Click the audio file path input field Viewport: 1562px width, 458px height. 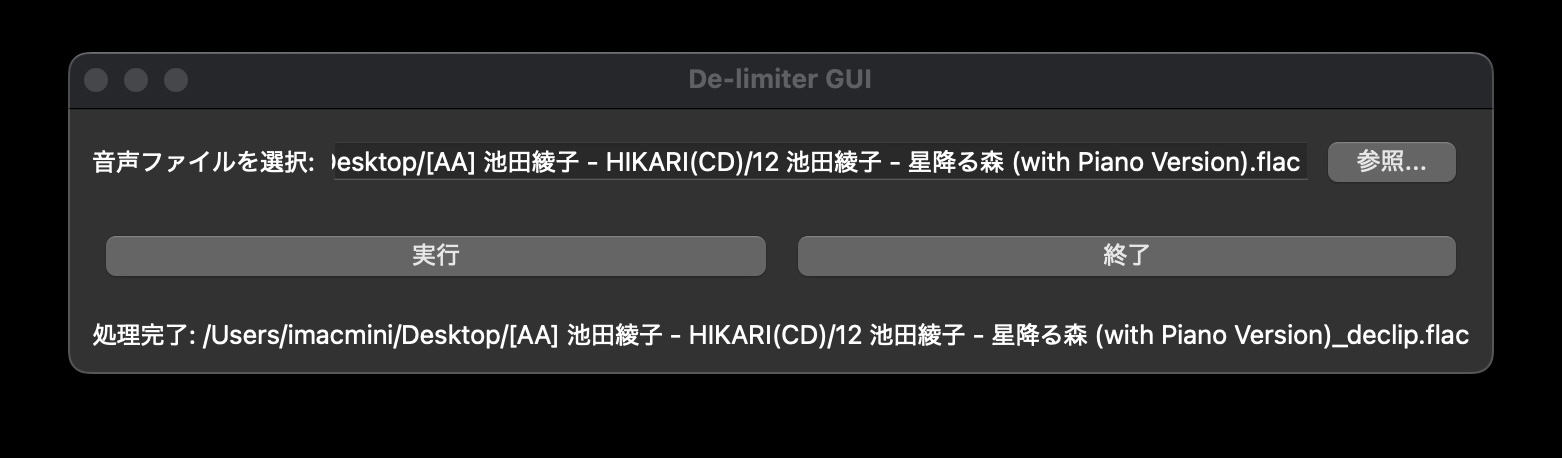point(820,163)
